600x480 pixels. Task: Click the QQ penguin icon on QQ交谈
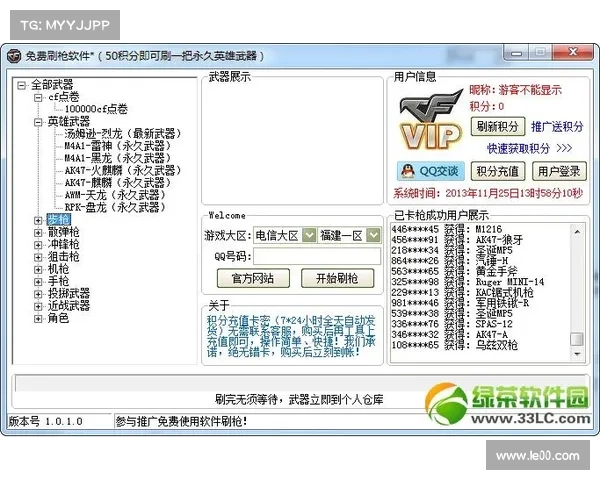(x=408, y=171)
